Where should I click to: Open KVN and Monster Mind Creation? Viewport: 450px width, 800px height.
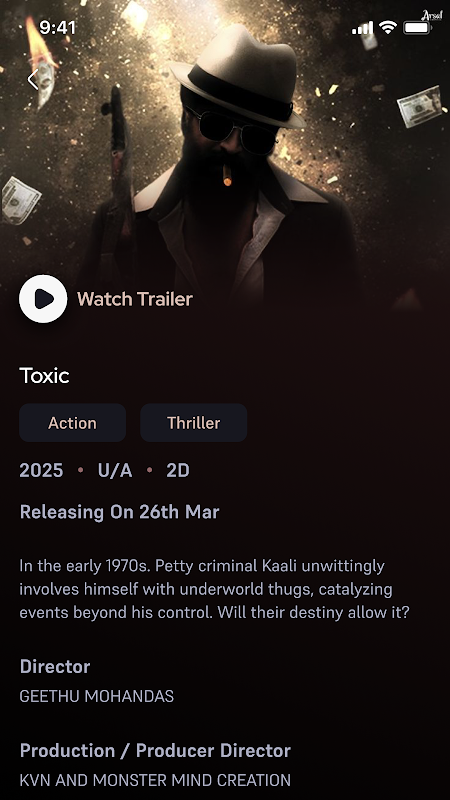tap(155, 780)
